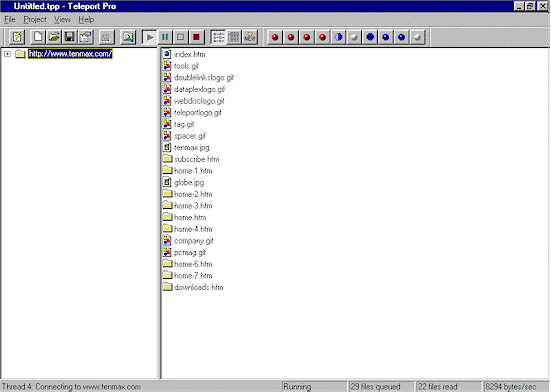The height and width of the screenshot is (392, 551).
Task: Select home-6.htm entry
Action: tap(193, 264)
